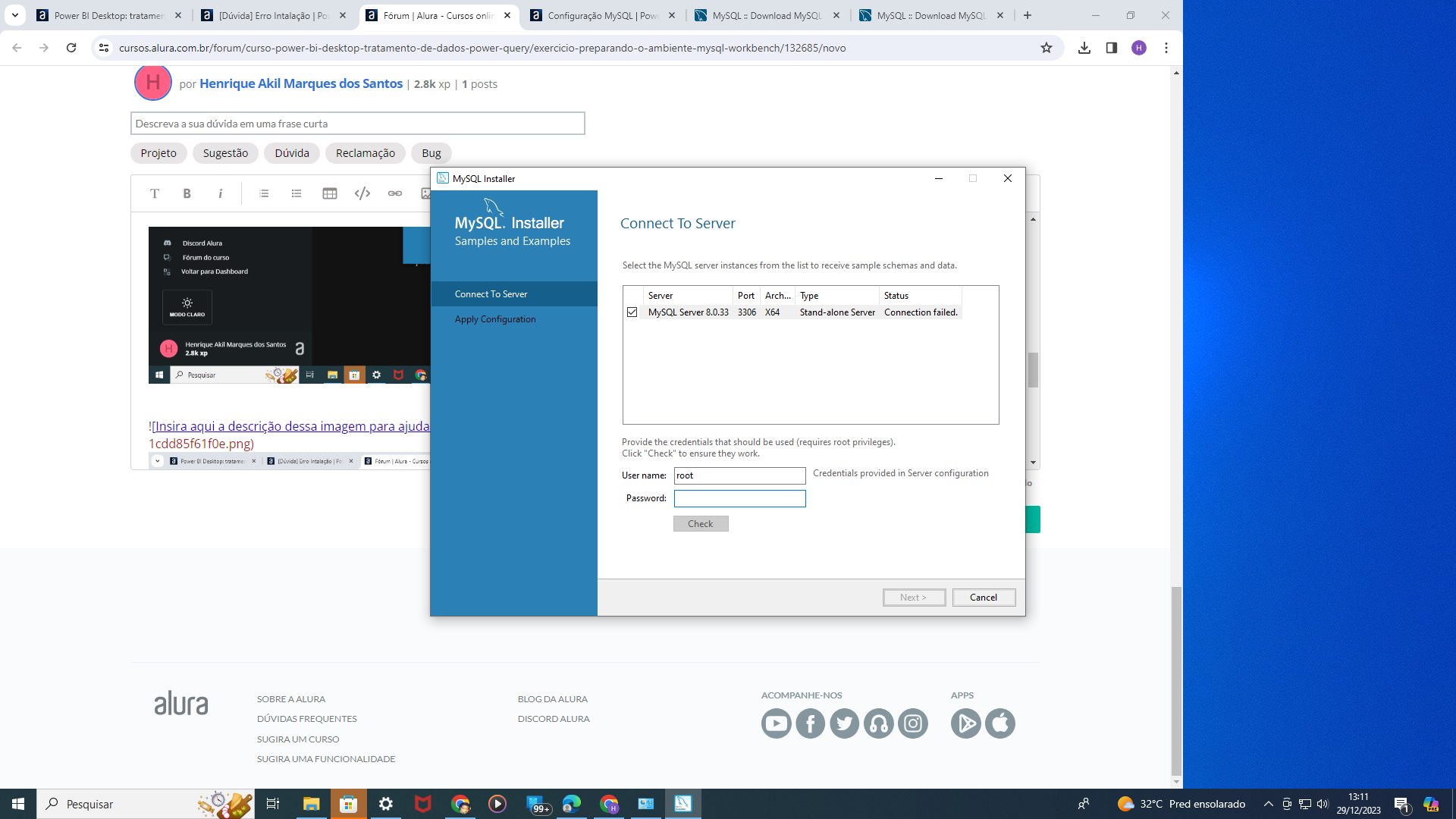Switch to first MySQL Download tab
This screenshot has width=1456, height=819.
click(767, 15)
